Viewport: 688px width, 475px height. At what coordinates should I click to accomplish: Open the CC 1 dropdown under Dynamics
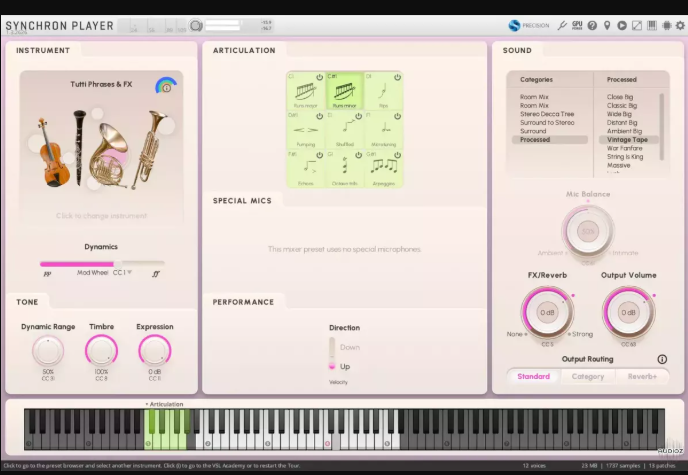click(122, 272)
